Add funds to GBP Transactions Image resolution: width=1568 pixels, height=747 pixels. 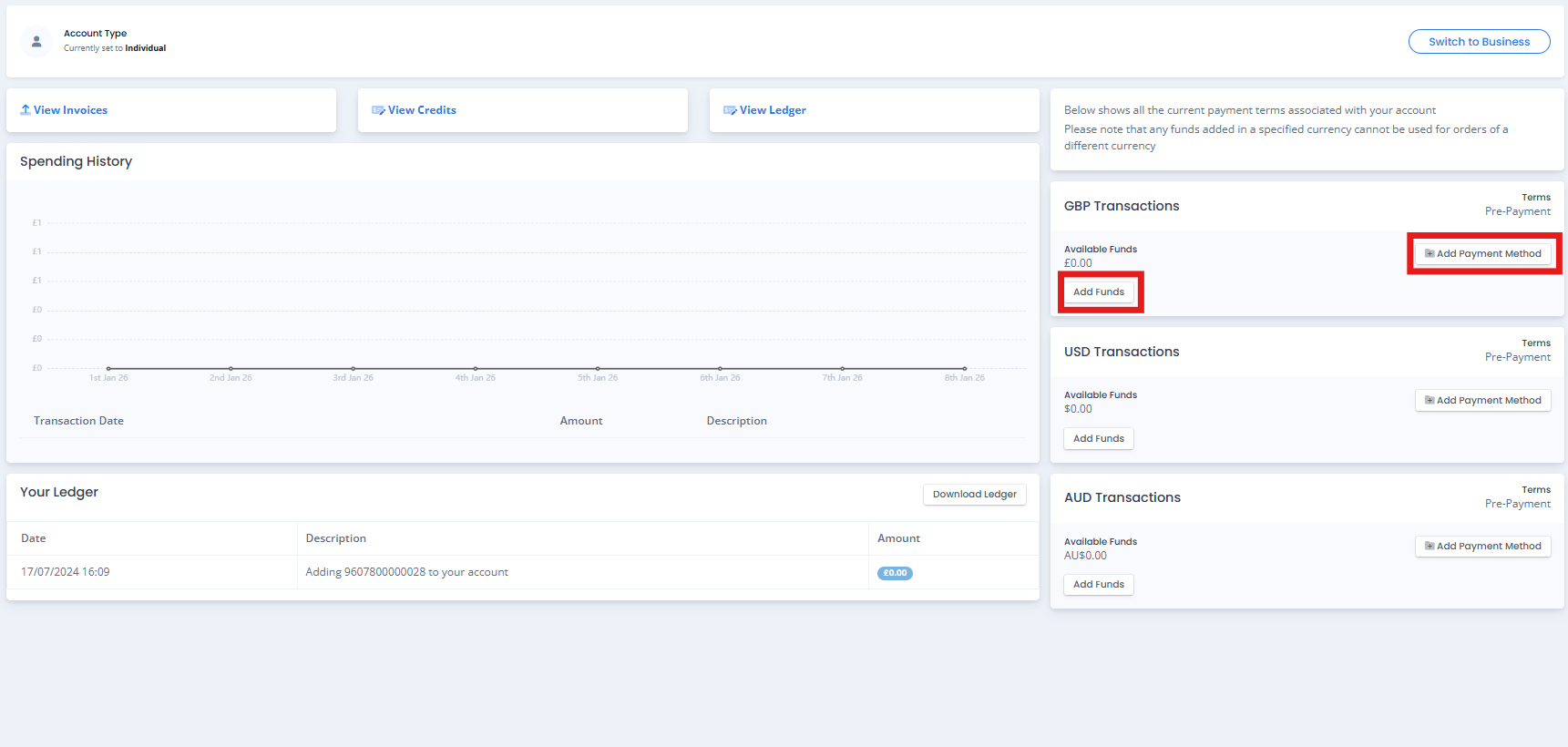coord(1098,292)
